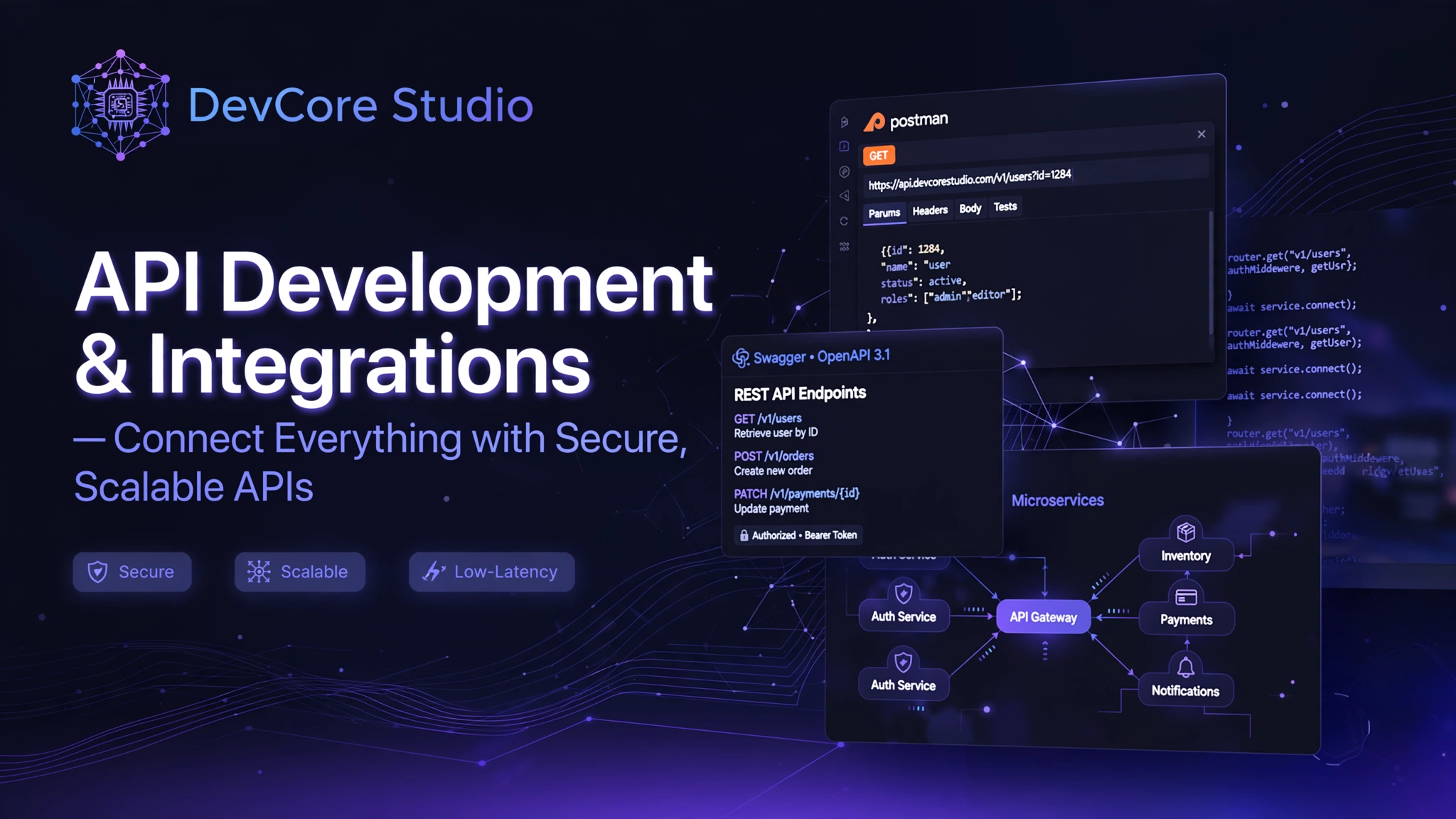Click the Secure badge
Screen dimensions: 1456x819
coord(132,572)
